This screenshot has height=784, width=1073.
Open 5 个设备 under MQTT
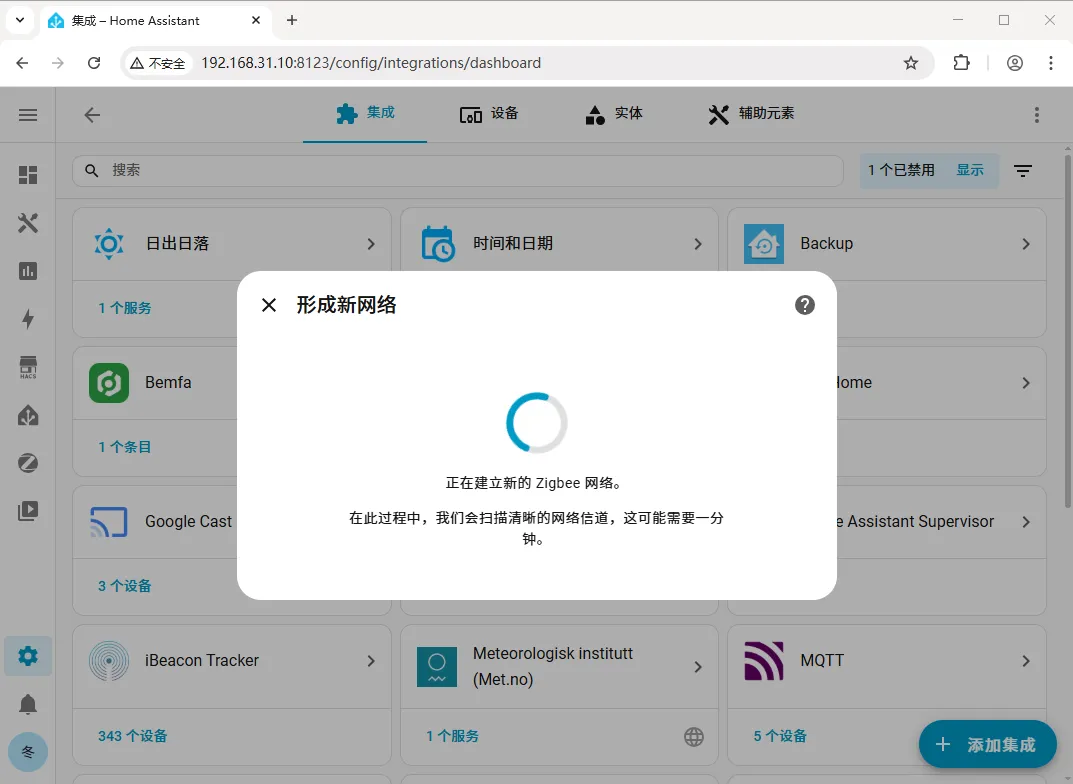[x=780, y=736]
